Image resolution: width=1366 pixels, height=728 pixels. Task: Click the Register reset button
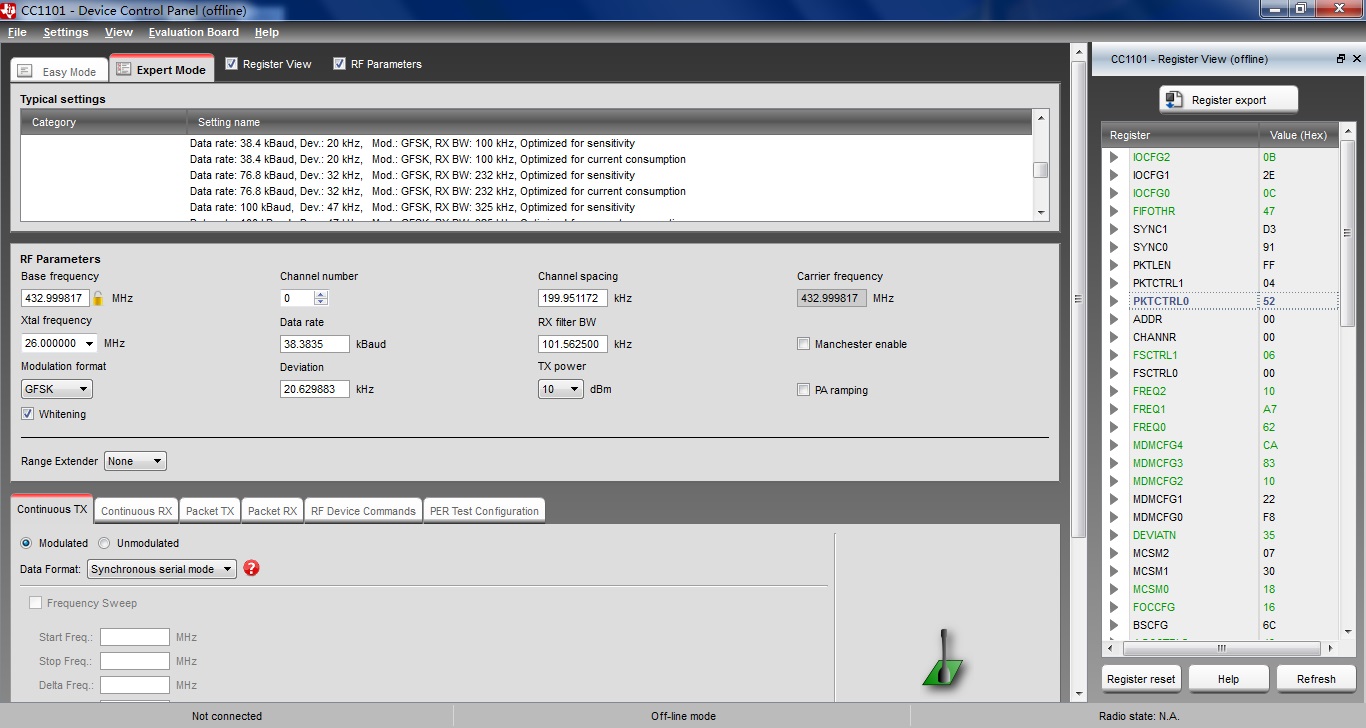1141,679
